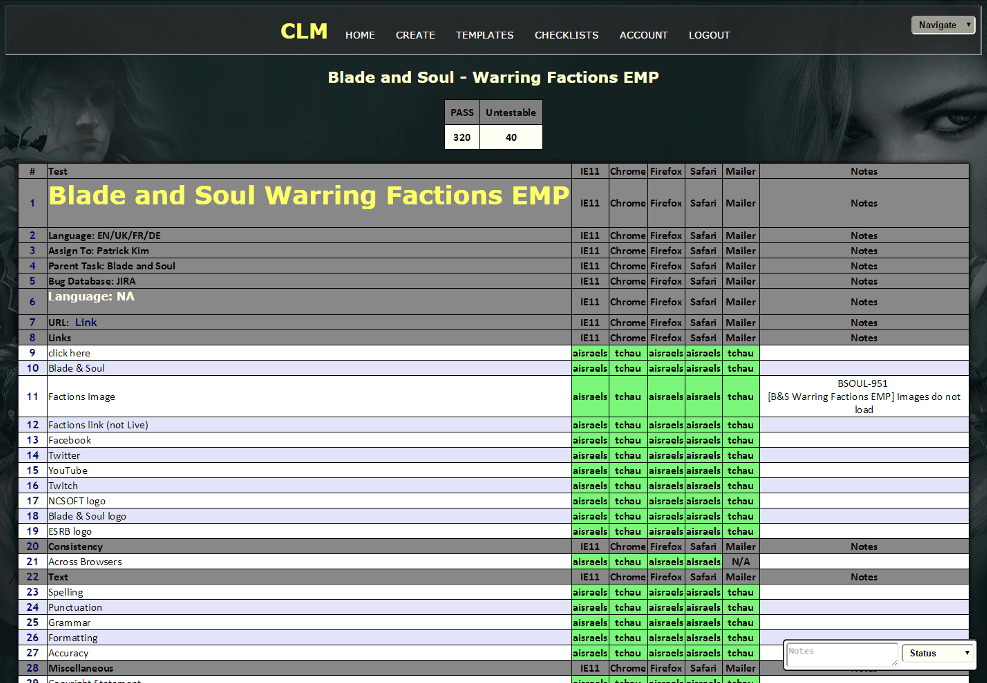Click the Safari cell of YouTube row
Viewport: 987px width, 683px height.
tap(703, 470)
